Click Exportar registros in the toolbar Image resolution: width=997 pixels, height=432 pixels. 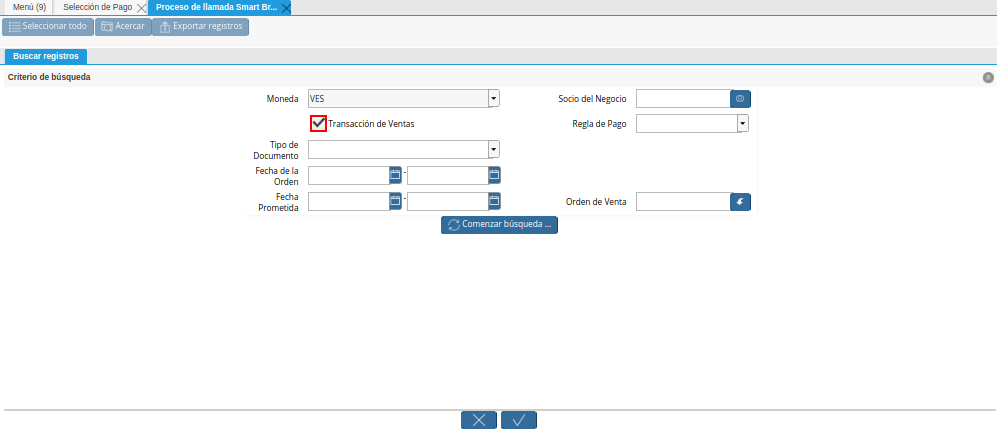point(201,27)
